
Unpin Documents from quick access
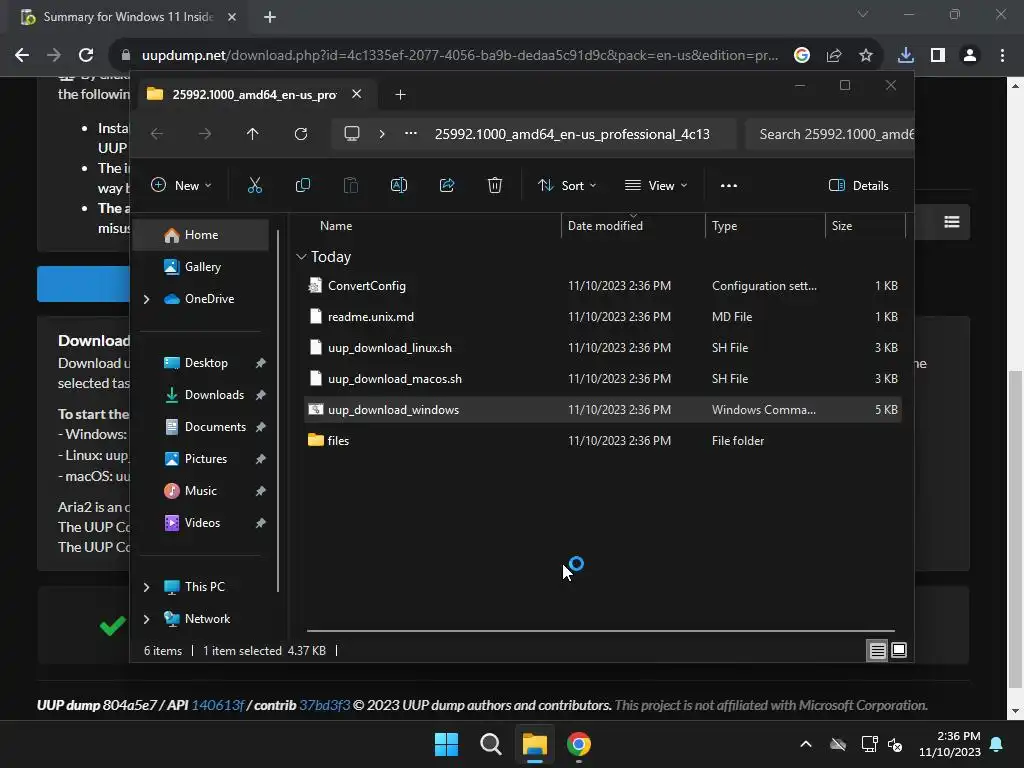[261, 427]
